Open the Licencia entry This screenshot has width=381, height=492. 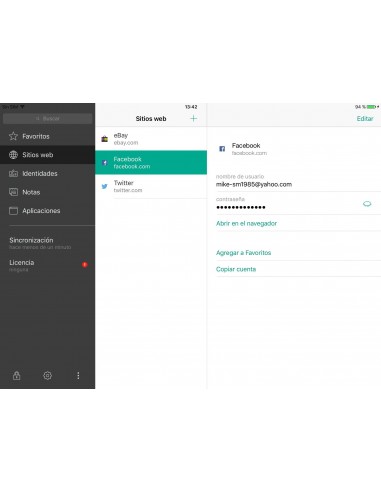[47, 265]
